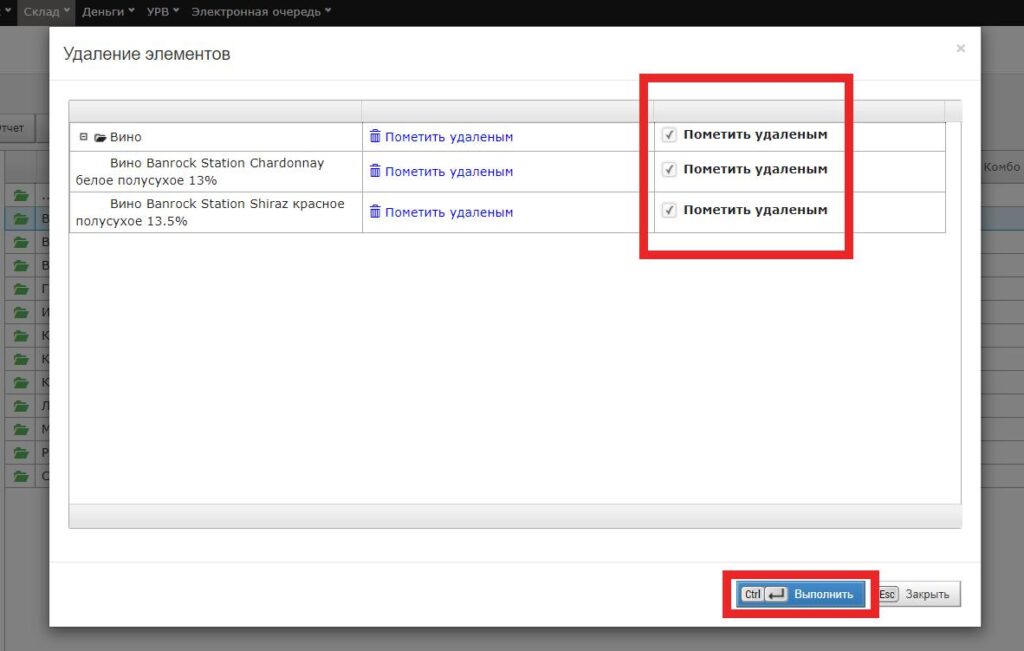Collapse the Вино tree node

pyautogui.click(x=82, y=136)
